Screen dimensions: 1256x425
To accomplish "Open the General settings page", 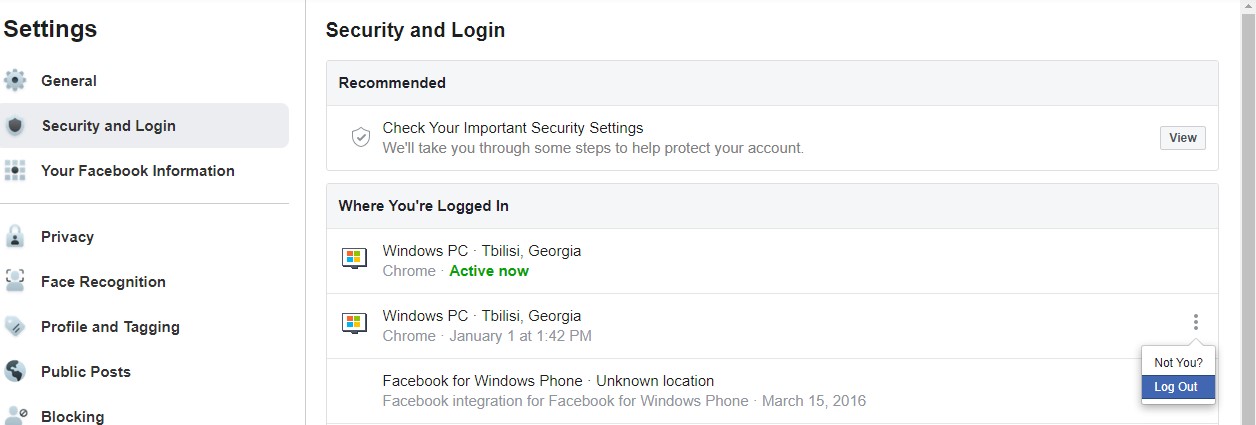I will click(69, 81).
